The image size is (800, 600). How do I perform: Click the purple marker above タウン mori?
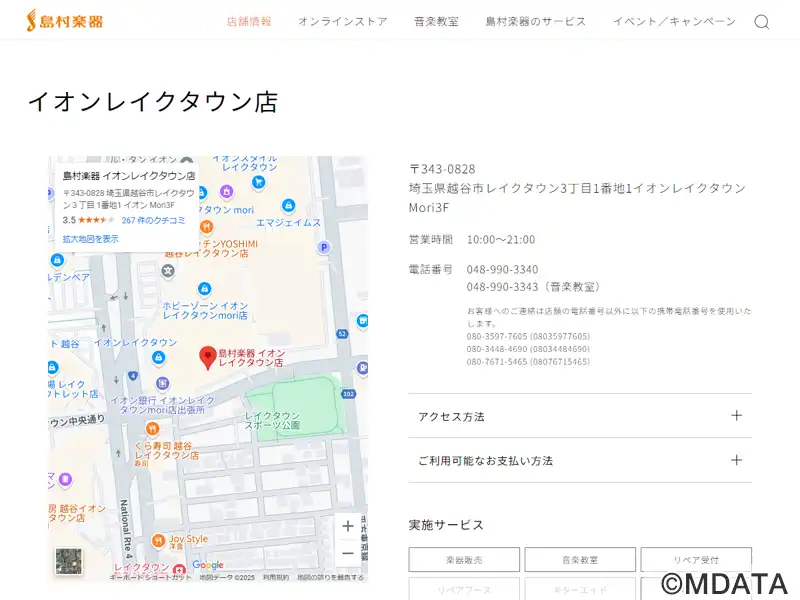(227, 192)
